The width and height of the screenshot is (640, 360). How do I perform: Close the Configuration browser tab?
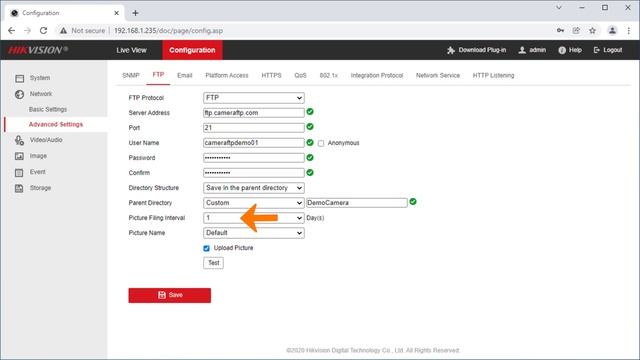116,13
